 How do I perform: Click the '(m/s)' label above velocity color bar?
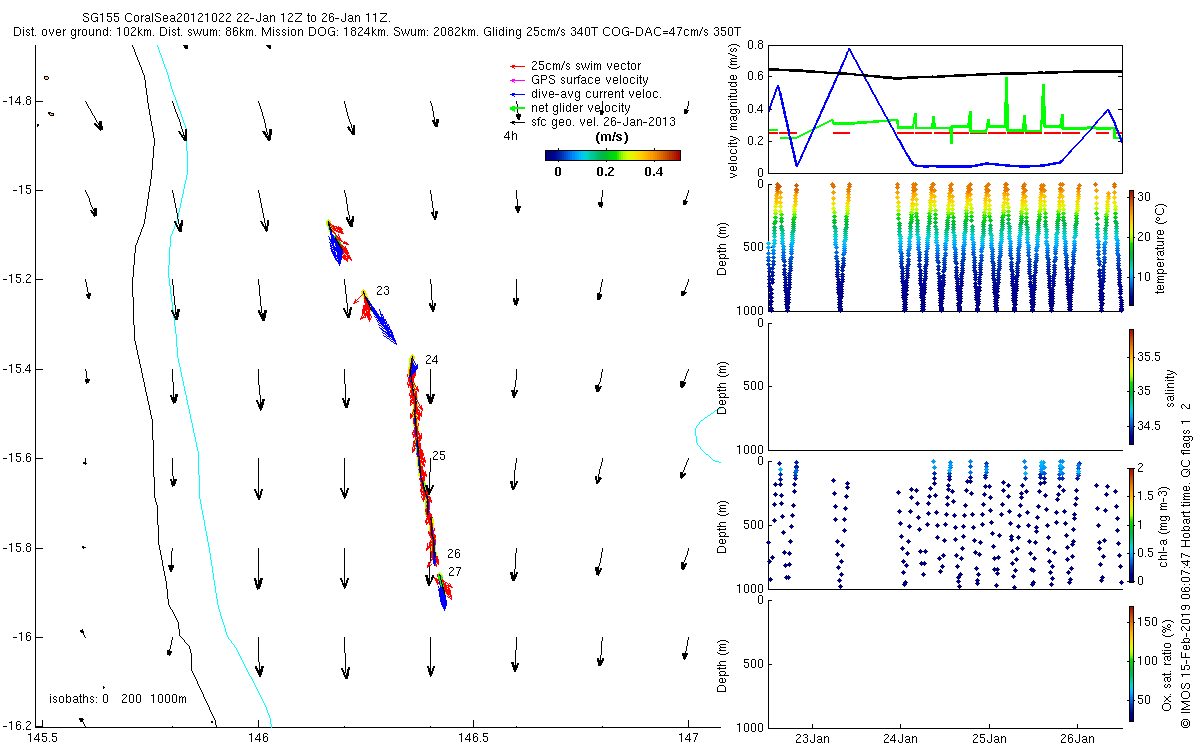pyautogui.click(x=611, y=136)
